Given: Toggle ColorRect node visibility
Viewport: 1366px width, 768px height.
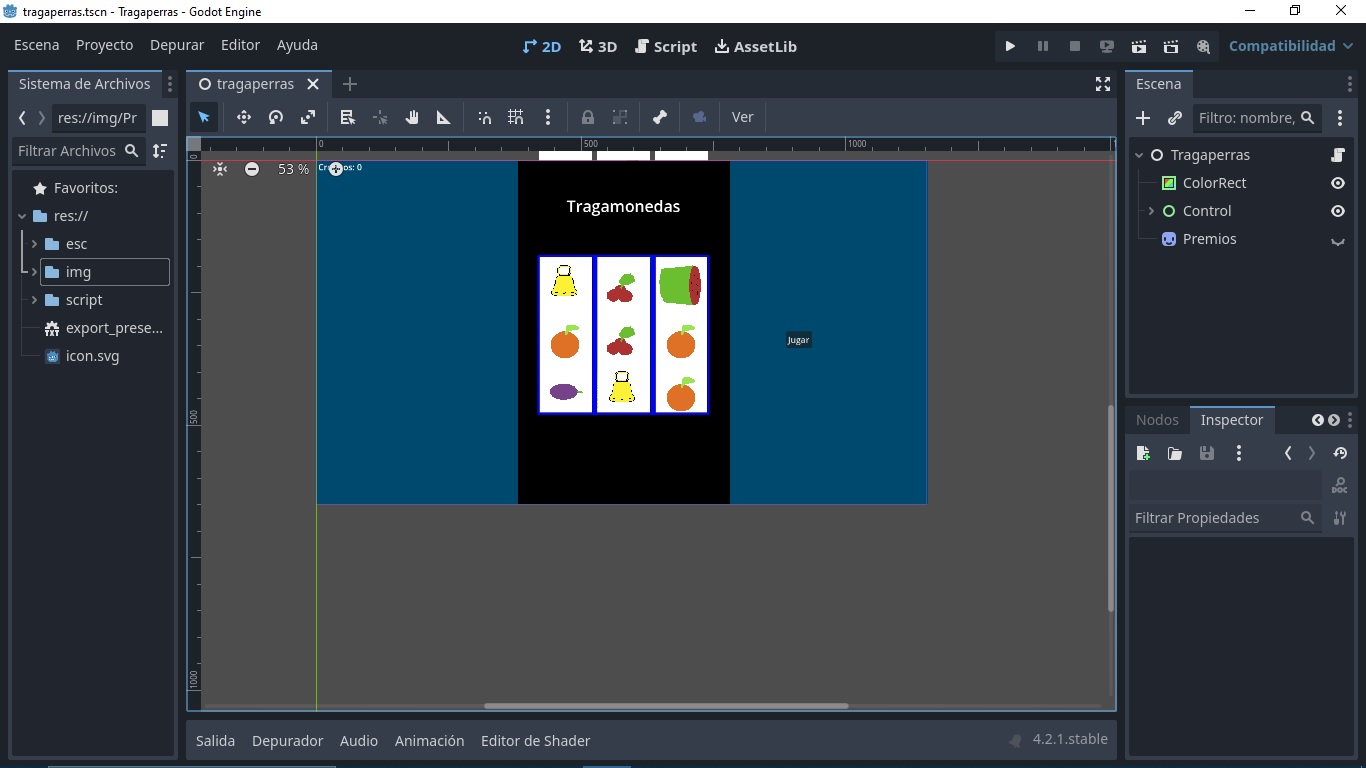Looking at the screenshot, I should point(1337,183).
